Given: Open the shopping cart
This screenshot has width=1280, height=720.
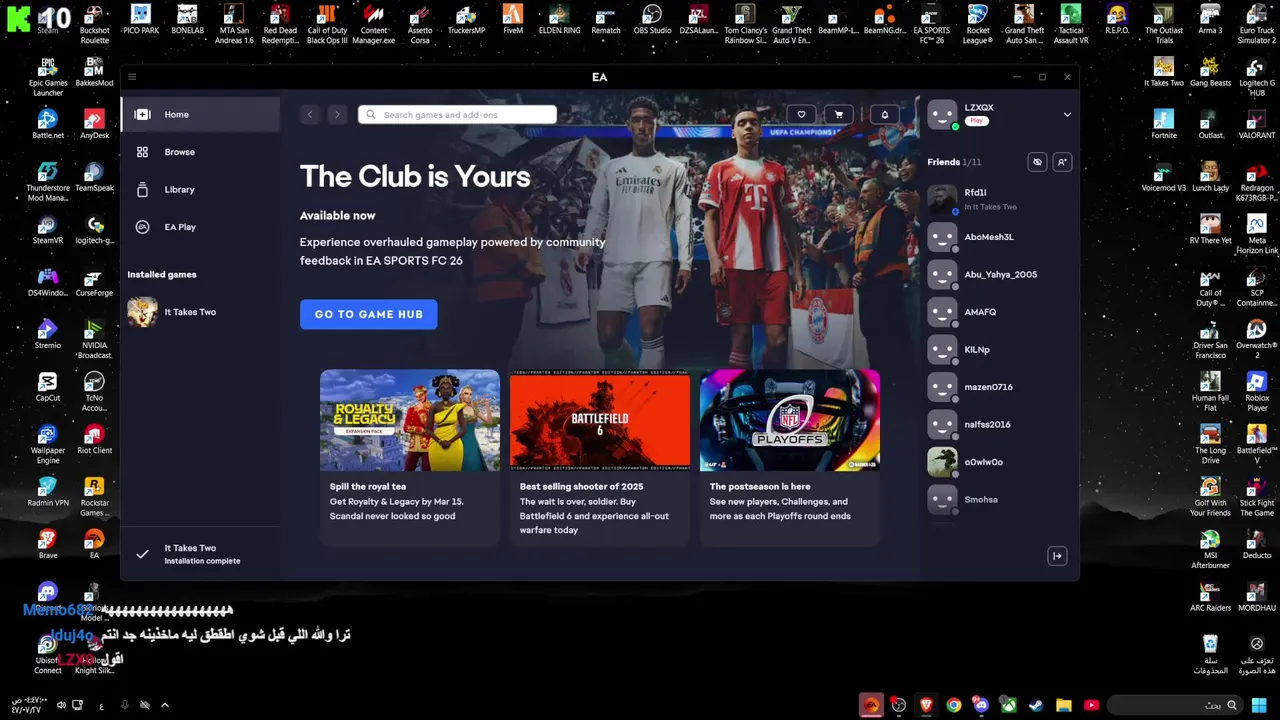Looking at the screenshot, I should pyautogui.click(x=839, y=115).
